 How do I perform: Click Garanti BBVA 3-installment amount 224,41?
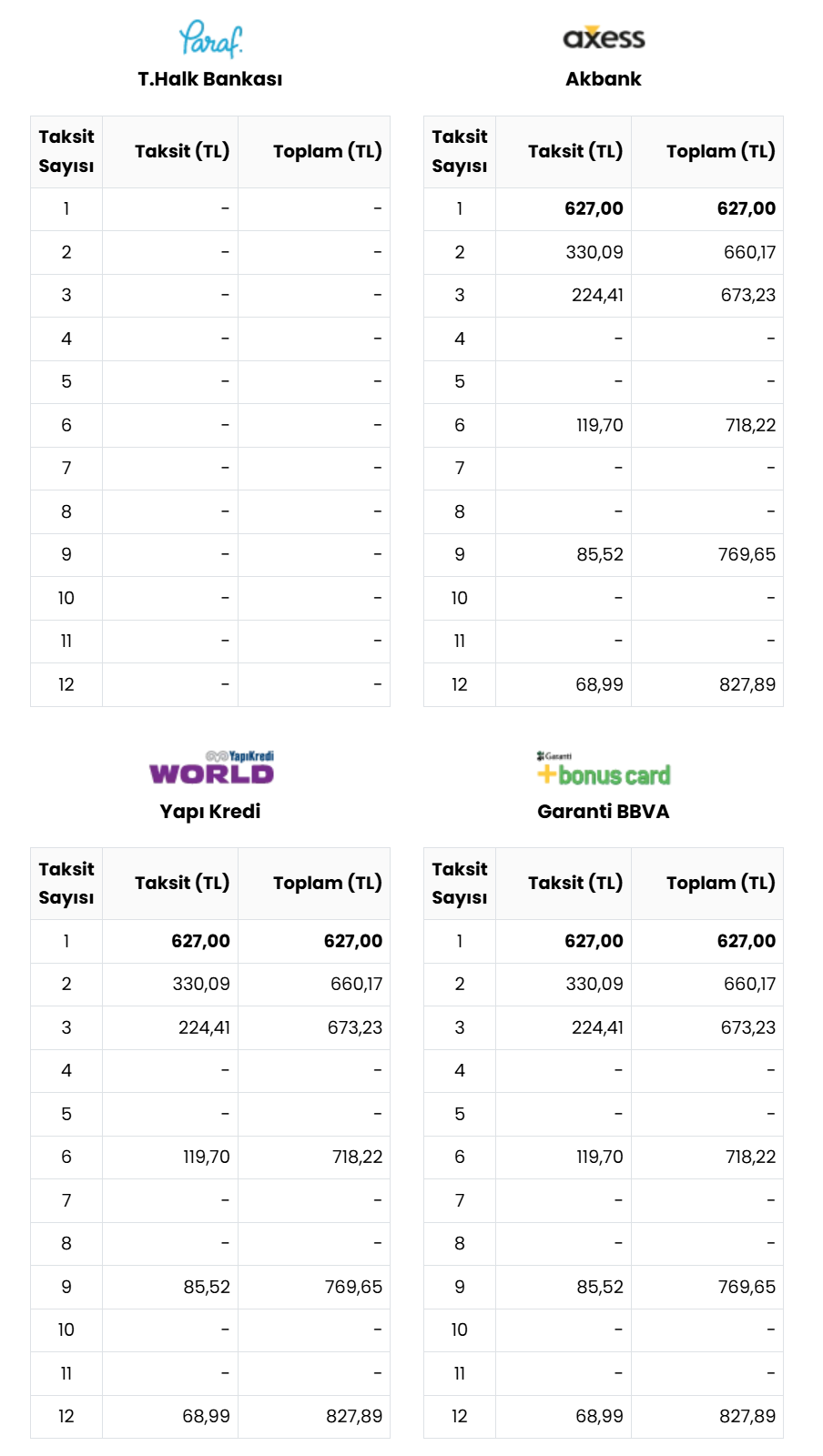(x=597, y=1027)
